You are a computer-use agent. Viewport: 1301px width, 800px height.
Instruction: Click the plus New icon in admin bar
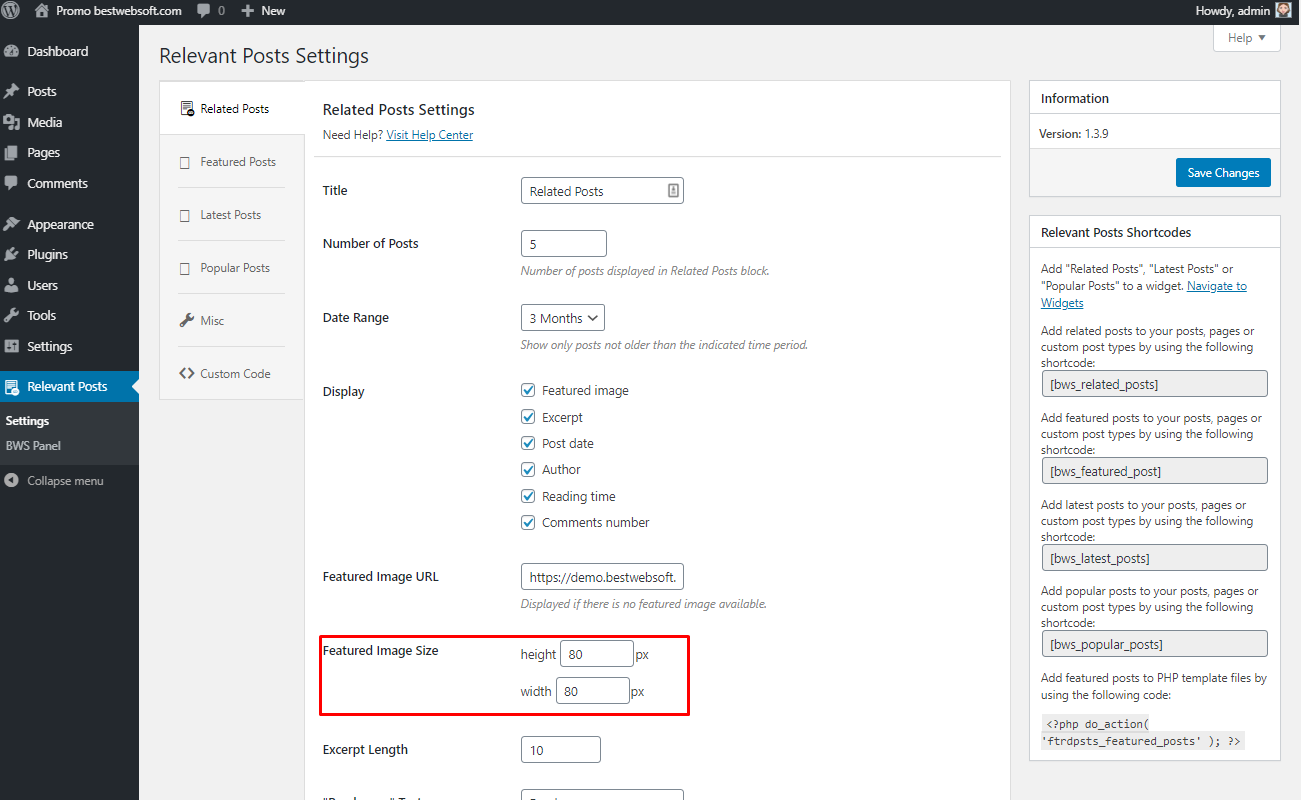tap(248, 11)
